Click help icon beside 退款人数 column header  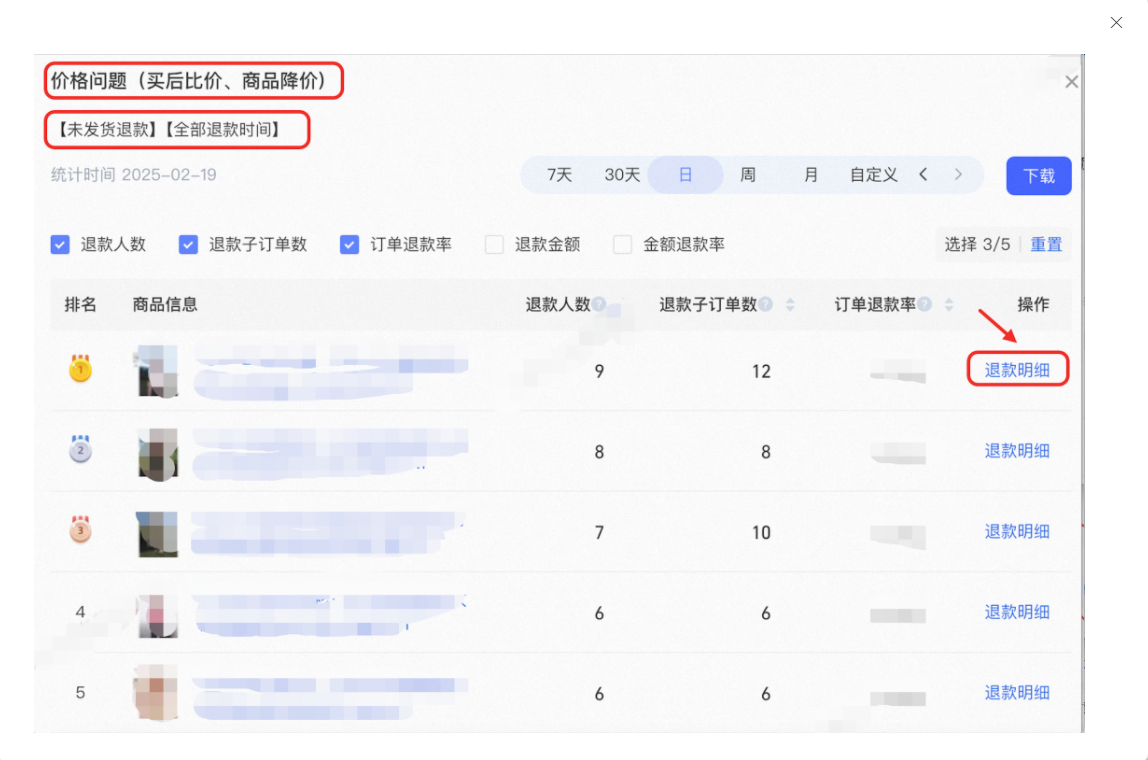point(600,304)
